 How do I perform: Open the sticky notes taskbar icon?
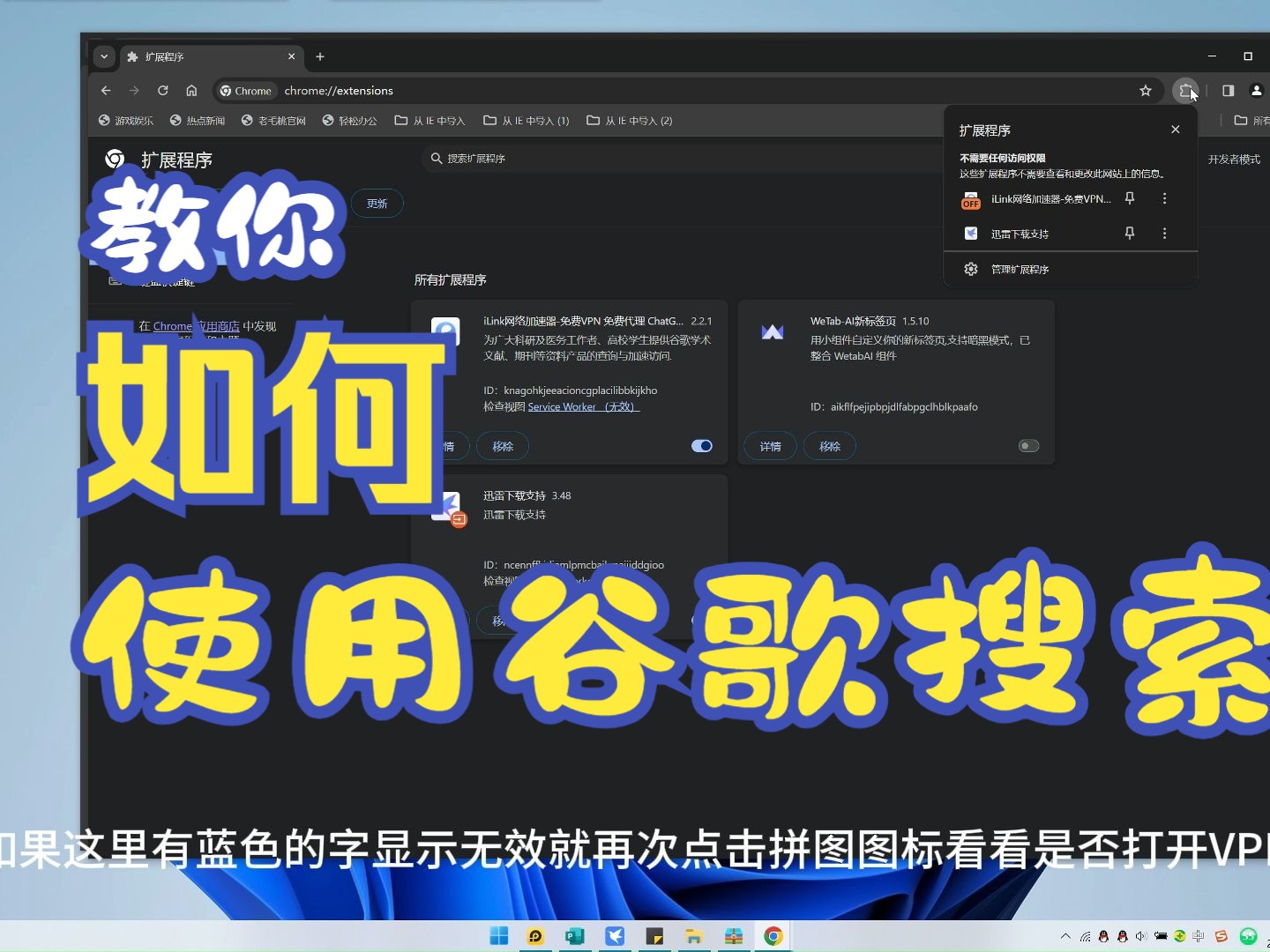pos(654,936)
